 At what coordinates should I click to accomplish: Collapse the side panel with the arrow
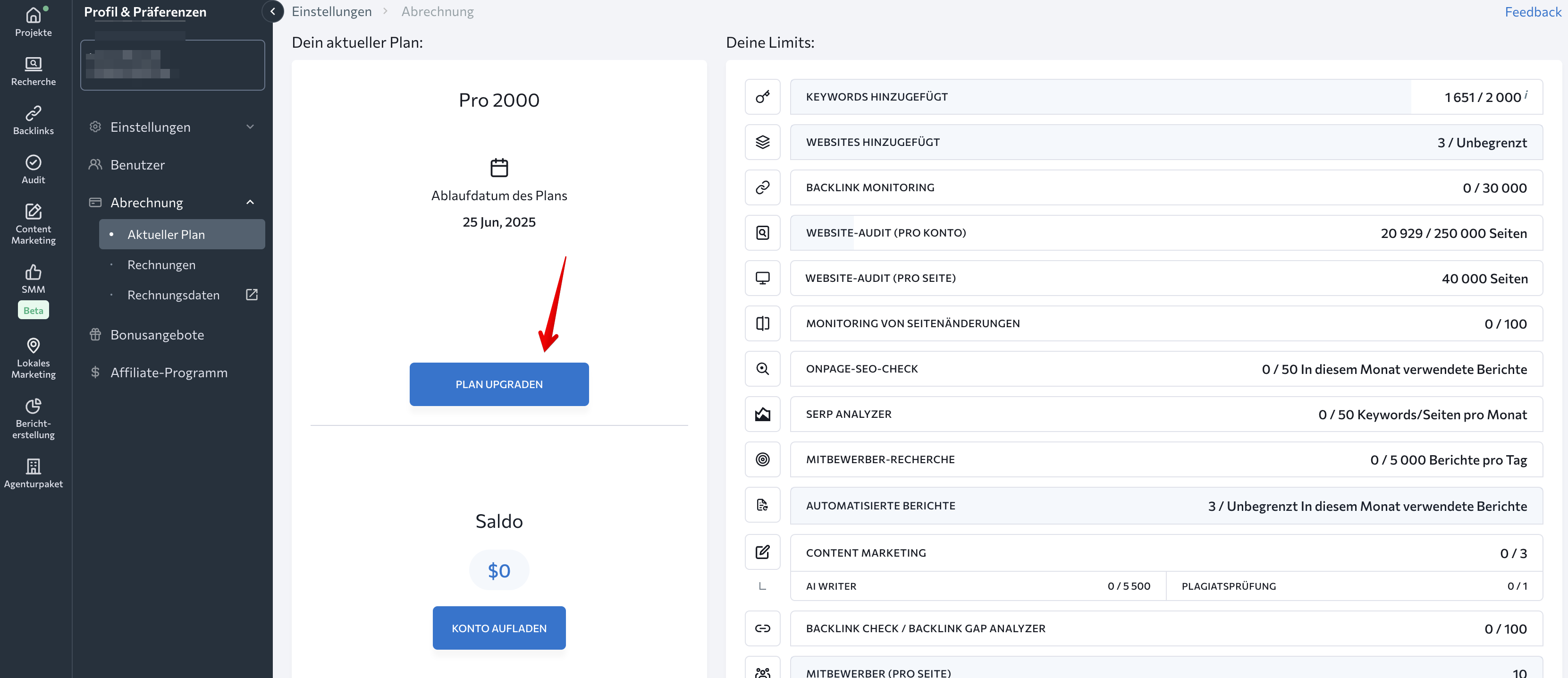coord(273,11)
